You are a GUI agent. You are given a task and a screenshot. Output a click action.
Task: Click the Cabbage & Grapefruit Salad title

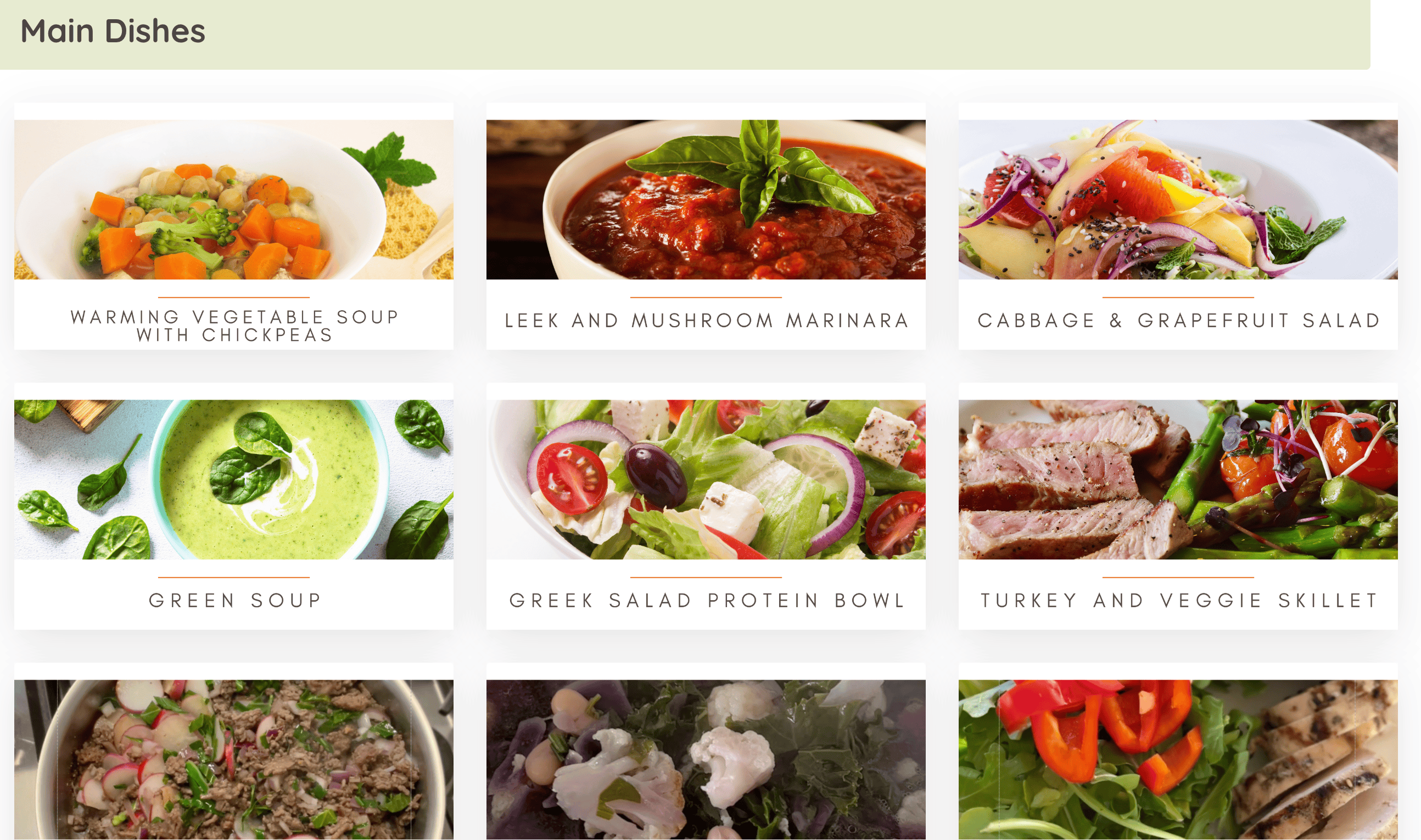click(x=1179, y=321)
